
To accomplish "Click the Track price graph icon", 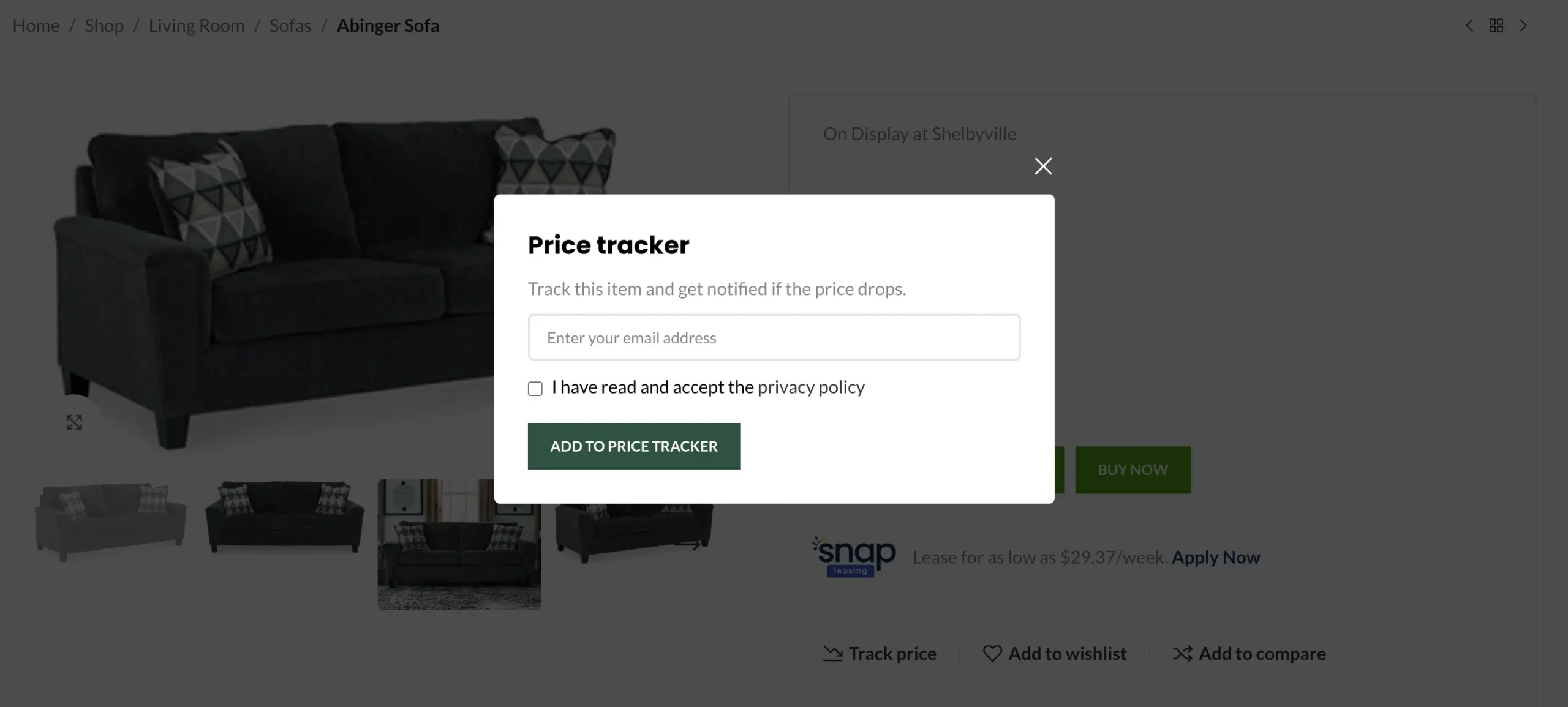I will pos(831,653).
